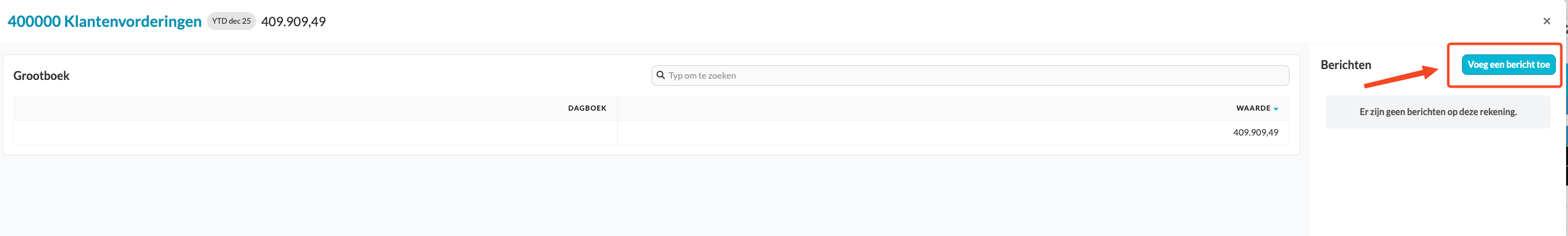1568x236 pixels.
Task: Click the empty area below the Grootboek table
Action: pos(651,195)
